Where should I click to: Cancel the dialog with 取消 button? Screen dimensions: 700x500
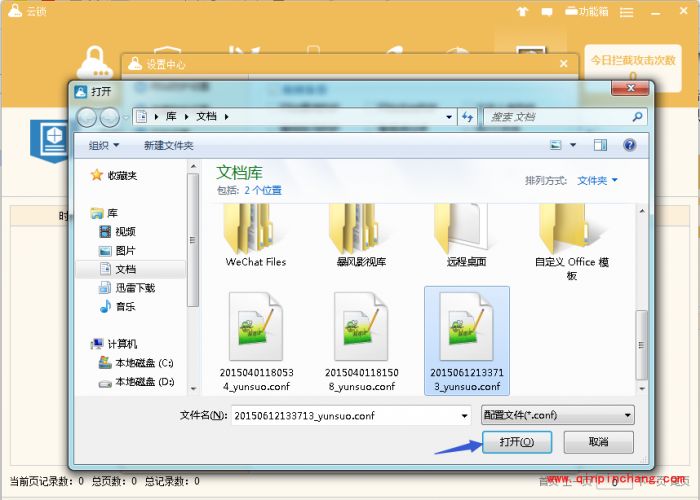pos(598,442)
